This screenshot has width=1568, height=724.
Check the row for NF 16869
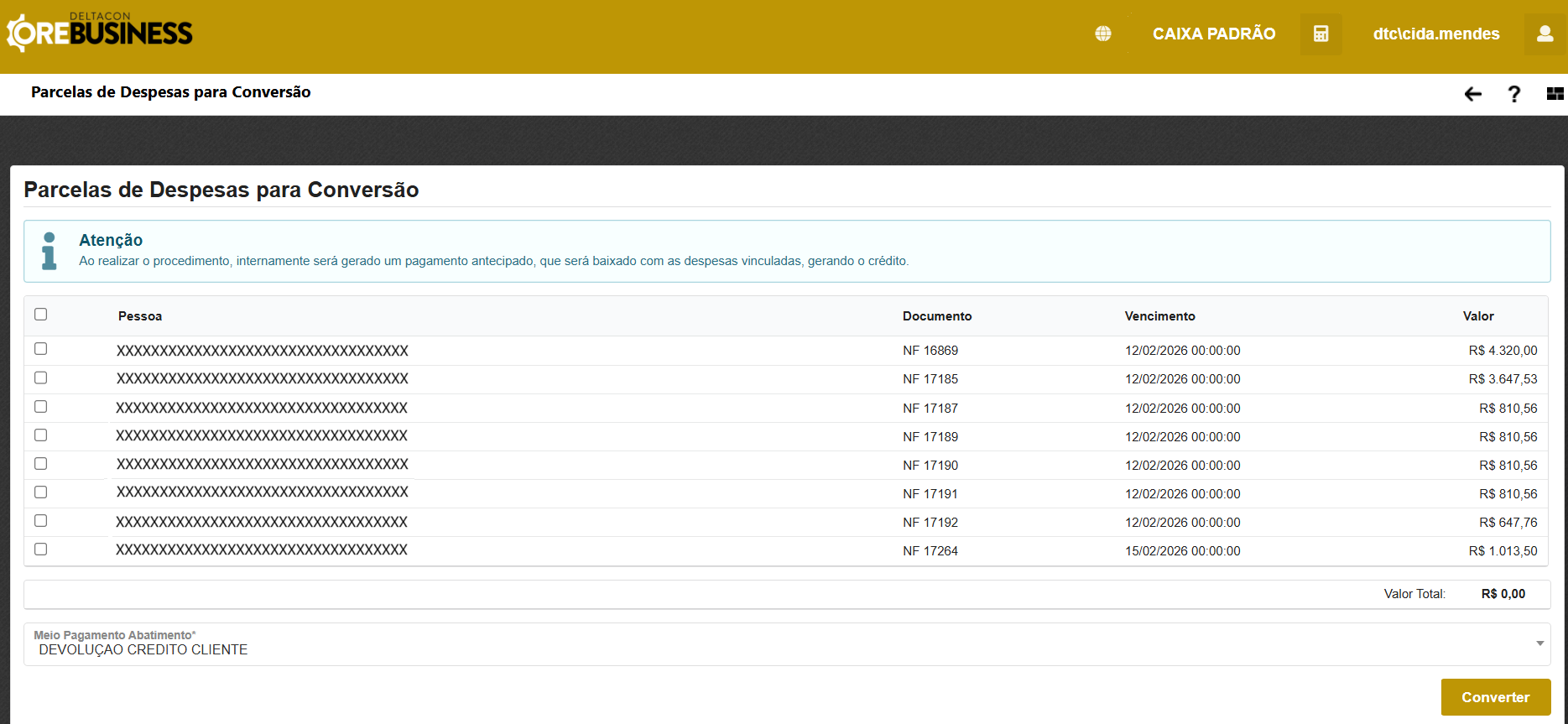(x=40, y=349)
